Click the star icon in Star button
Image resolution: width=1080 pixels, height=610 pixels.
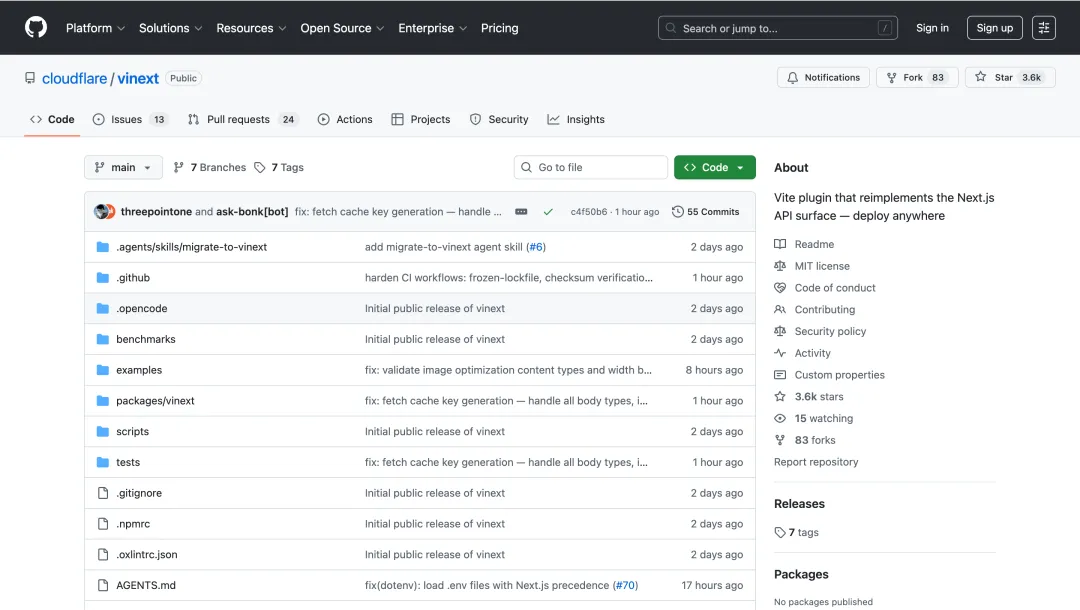tap(980, 77)
